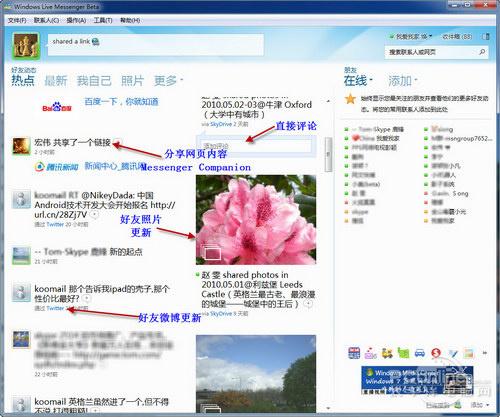500x417 pixels.
Task: Open the green folder app icon
Action: (403, 353)
